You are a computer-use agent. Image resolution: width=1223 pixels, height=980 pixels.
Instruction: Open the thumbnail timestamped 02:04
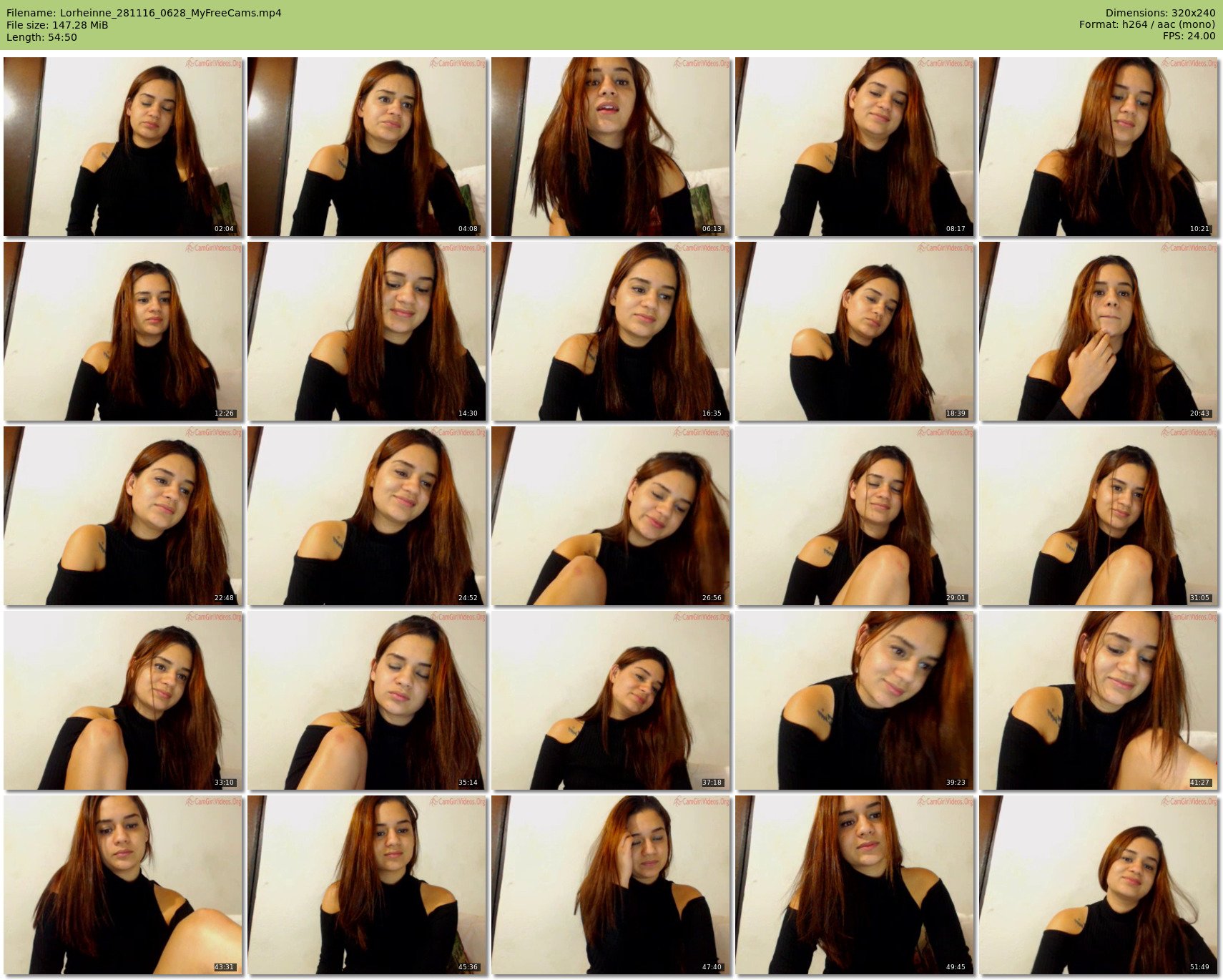click(x=123, y=147)
